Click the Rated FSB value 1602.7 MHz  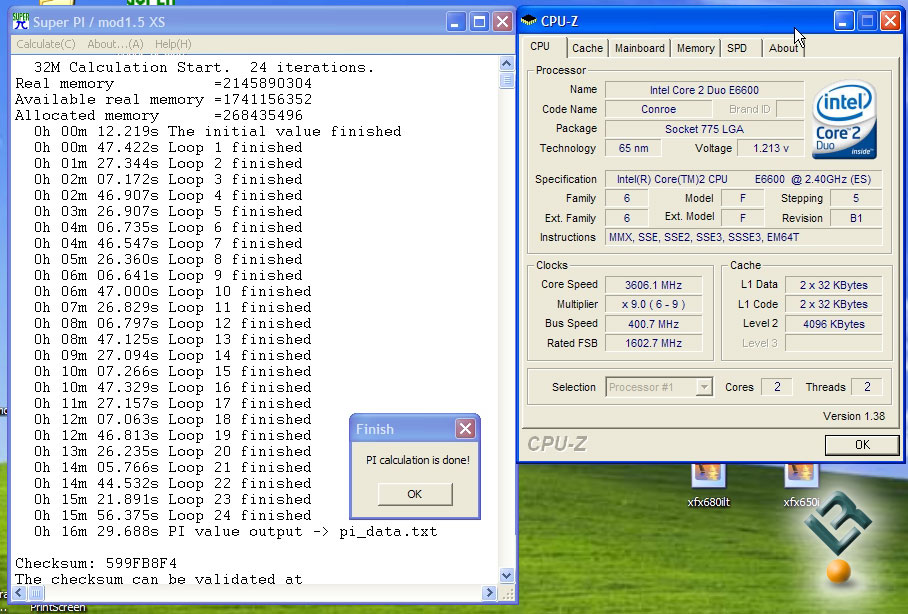click(653, 343)
